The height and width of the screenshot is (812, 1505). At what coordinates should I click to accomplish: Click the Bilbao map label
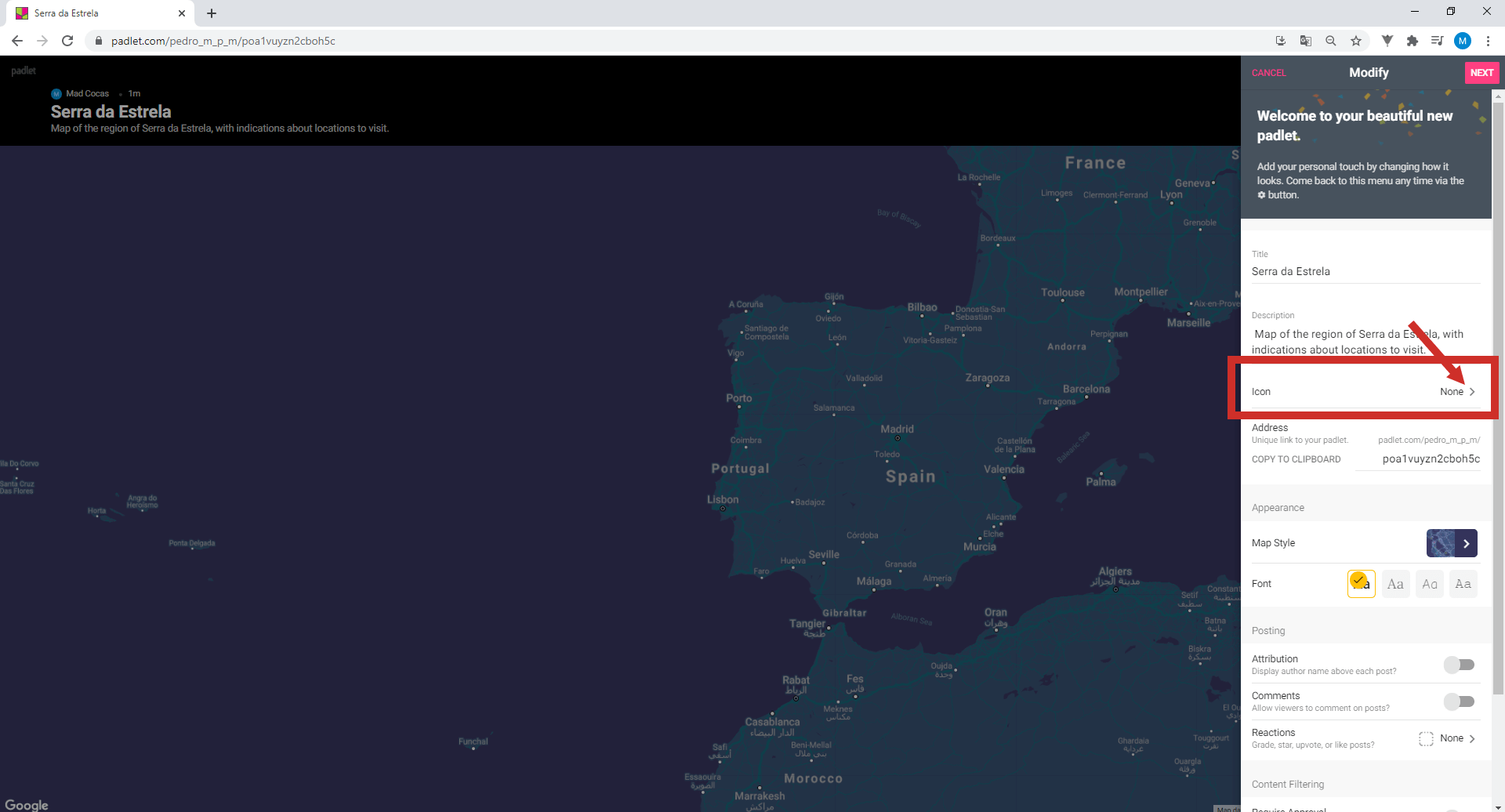922,307
